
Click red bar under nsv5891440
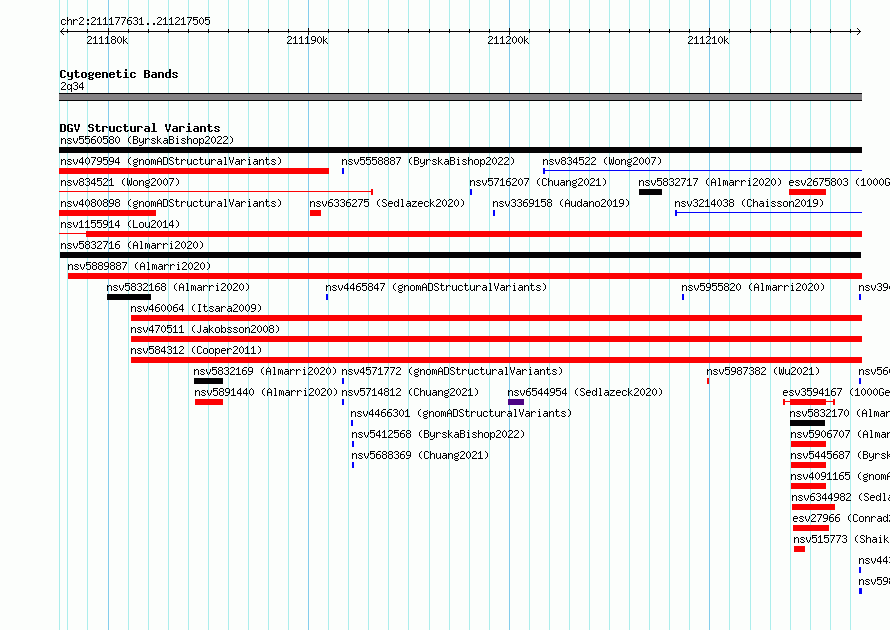pos(209,402)
